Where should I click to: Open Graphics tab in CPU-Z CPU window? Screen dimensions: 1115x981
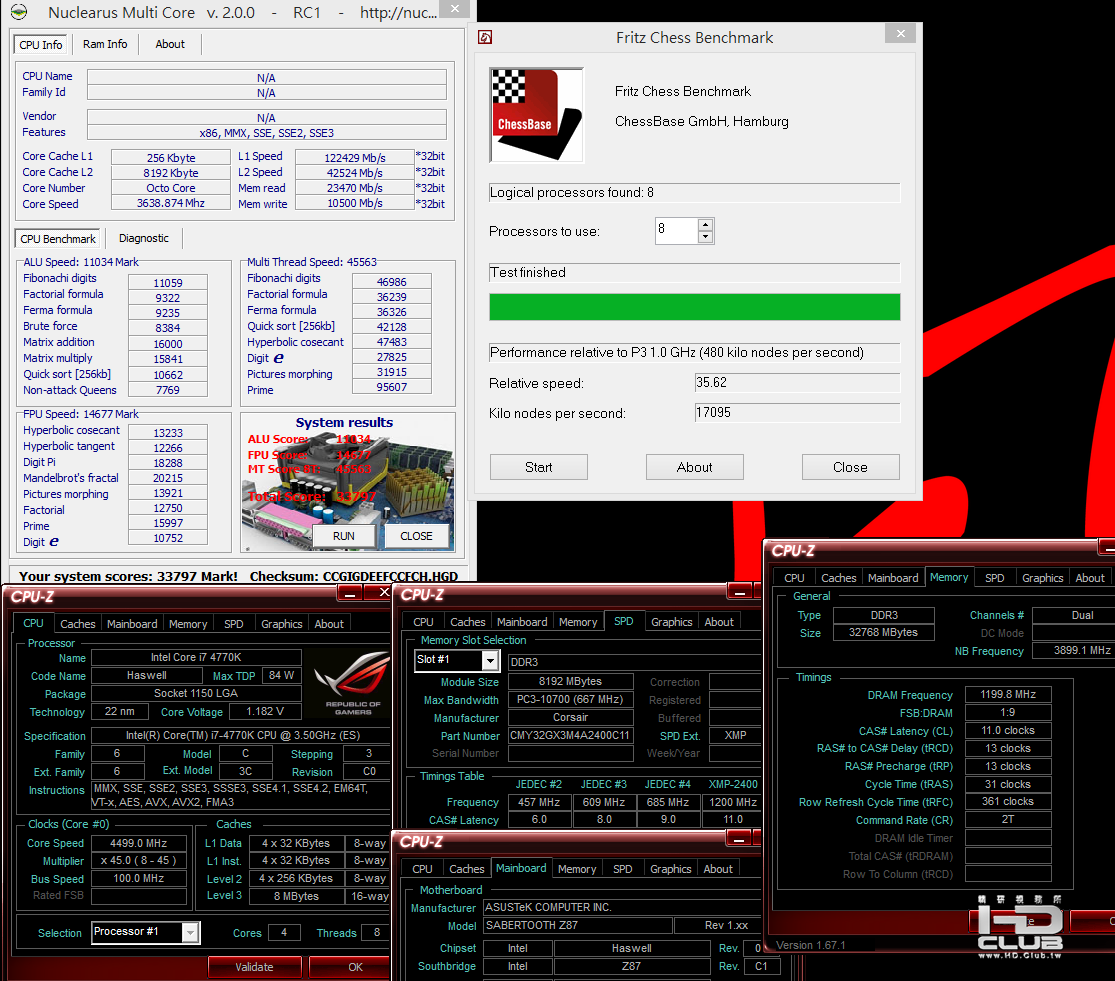click(x=282, y=623)
